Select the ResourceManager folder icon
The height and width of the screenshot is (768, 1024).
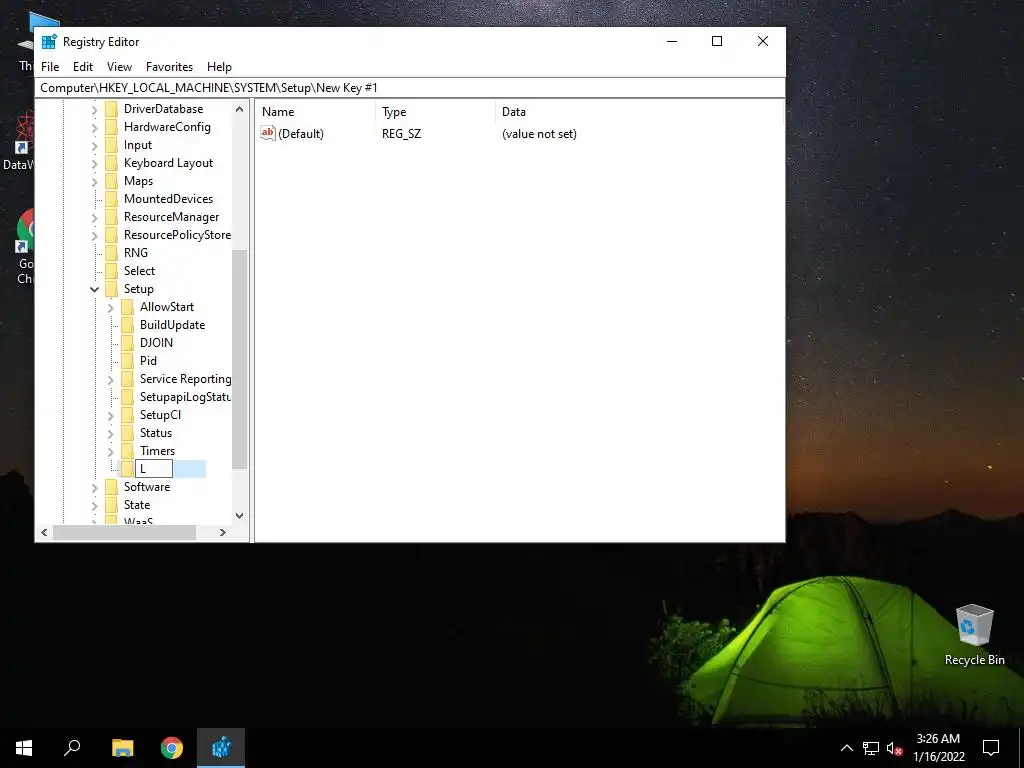pos(112,217)
